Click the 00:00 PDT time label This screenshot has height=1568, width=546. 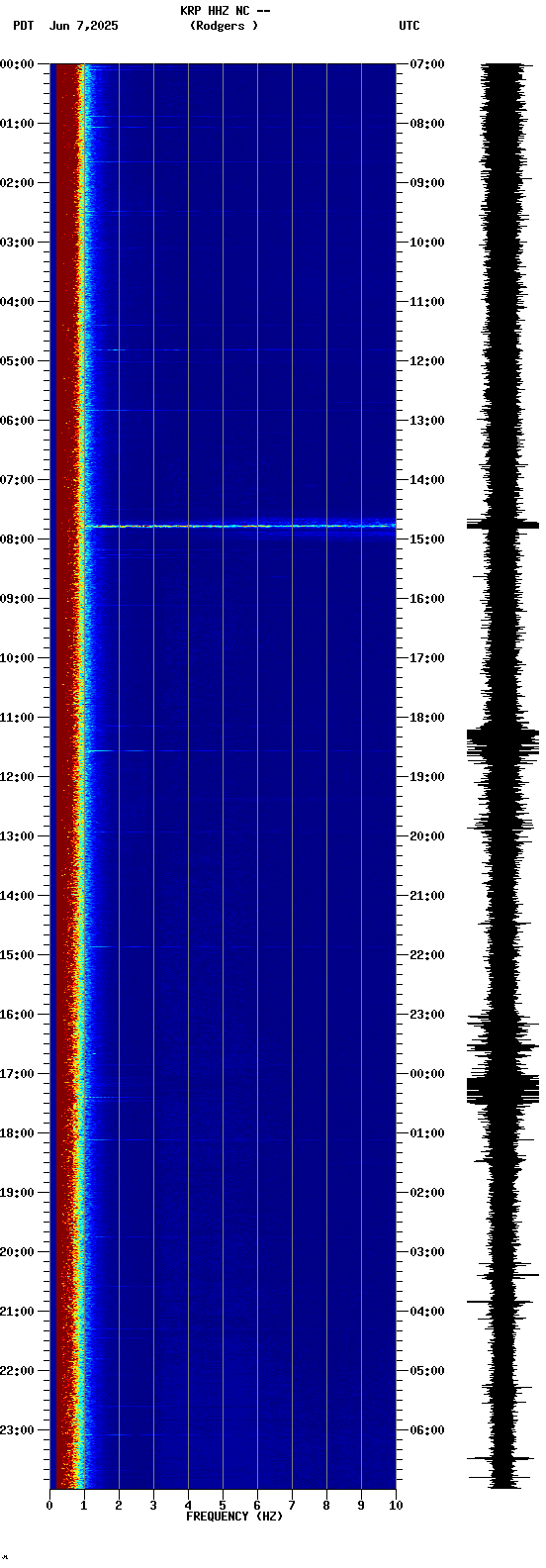click(x=17, y=64)
